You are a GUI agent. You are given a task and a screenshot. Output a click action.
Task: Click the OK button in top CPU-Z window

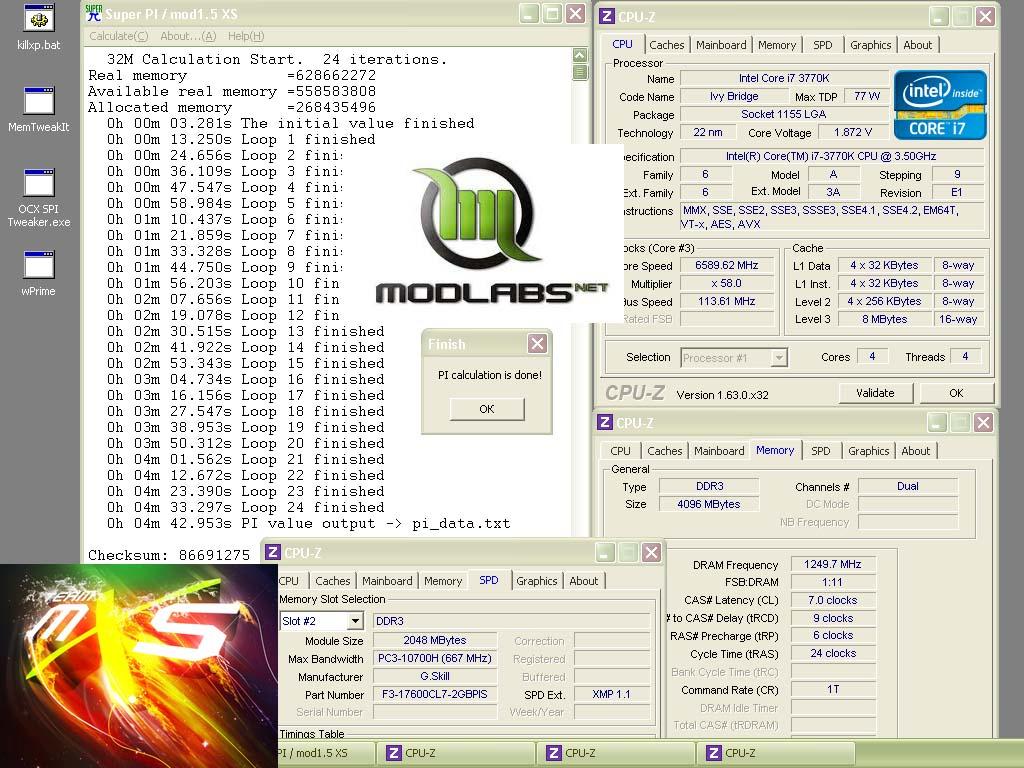click(x=956, y=393)
